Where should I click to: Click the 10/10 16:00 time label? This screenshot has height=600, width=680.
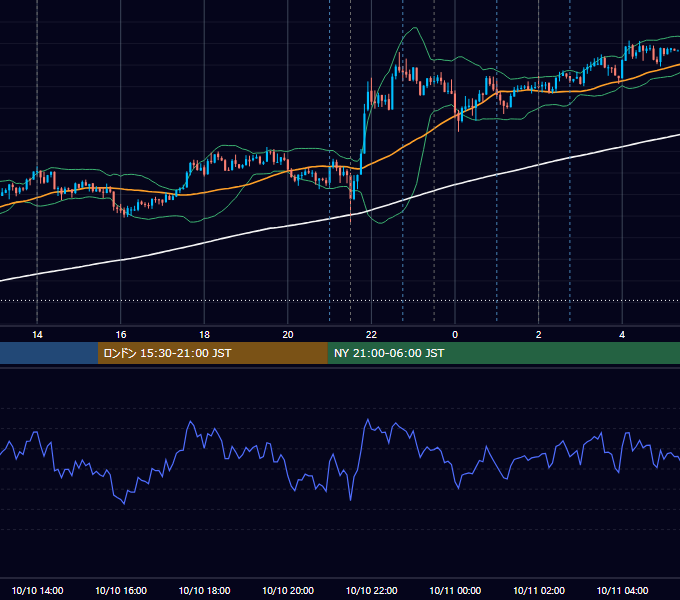(121, 590)
